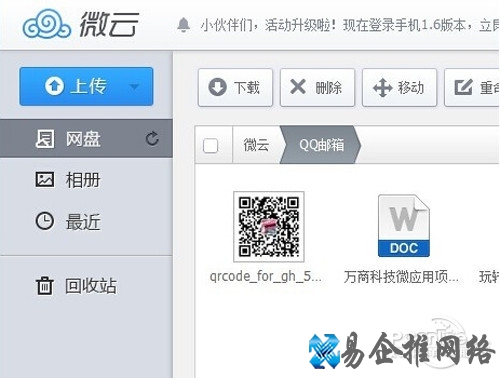Click the download arrow circle icon
The image size is (500, 378).
tap(217, 87)
